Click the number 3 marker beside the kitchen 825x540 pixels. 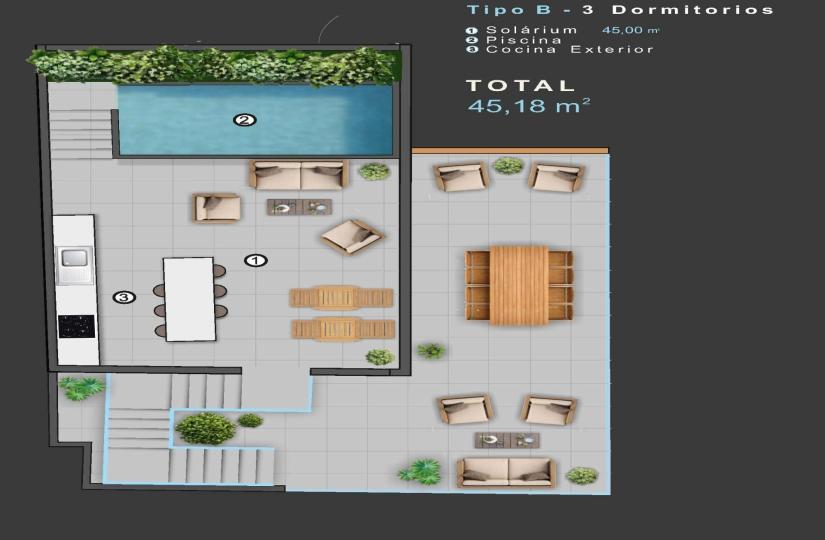(x=123, y=297)
